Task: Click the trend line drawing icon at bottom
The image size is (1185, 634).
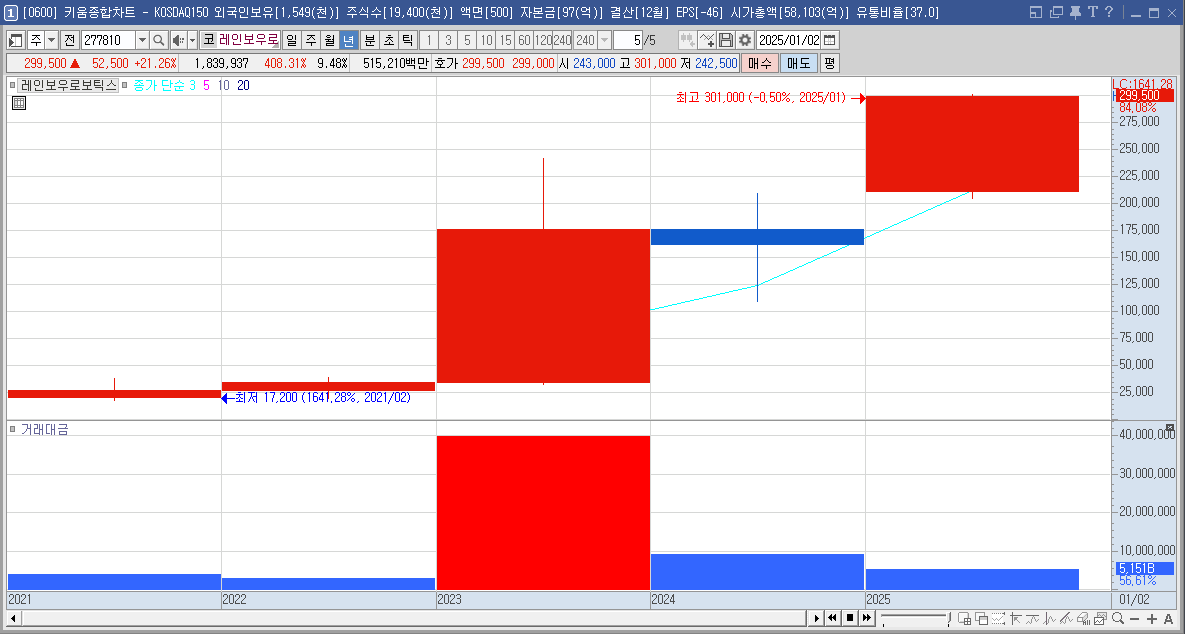Action: 1066,618
